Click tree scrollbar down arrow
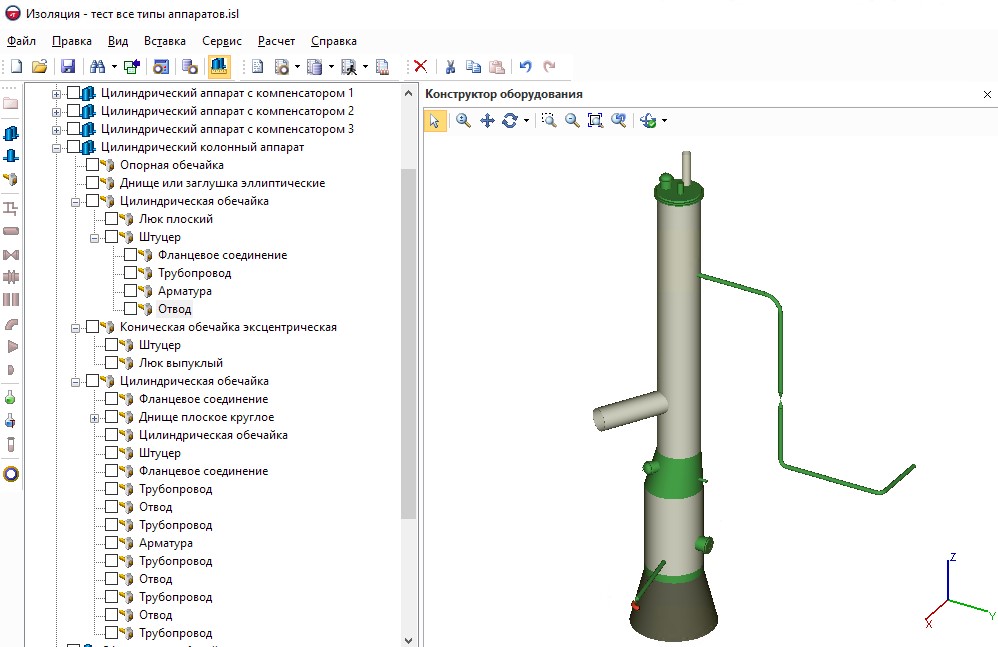Viewport: 998px width, 647px height. pos(409,640)
